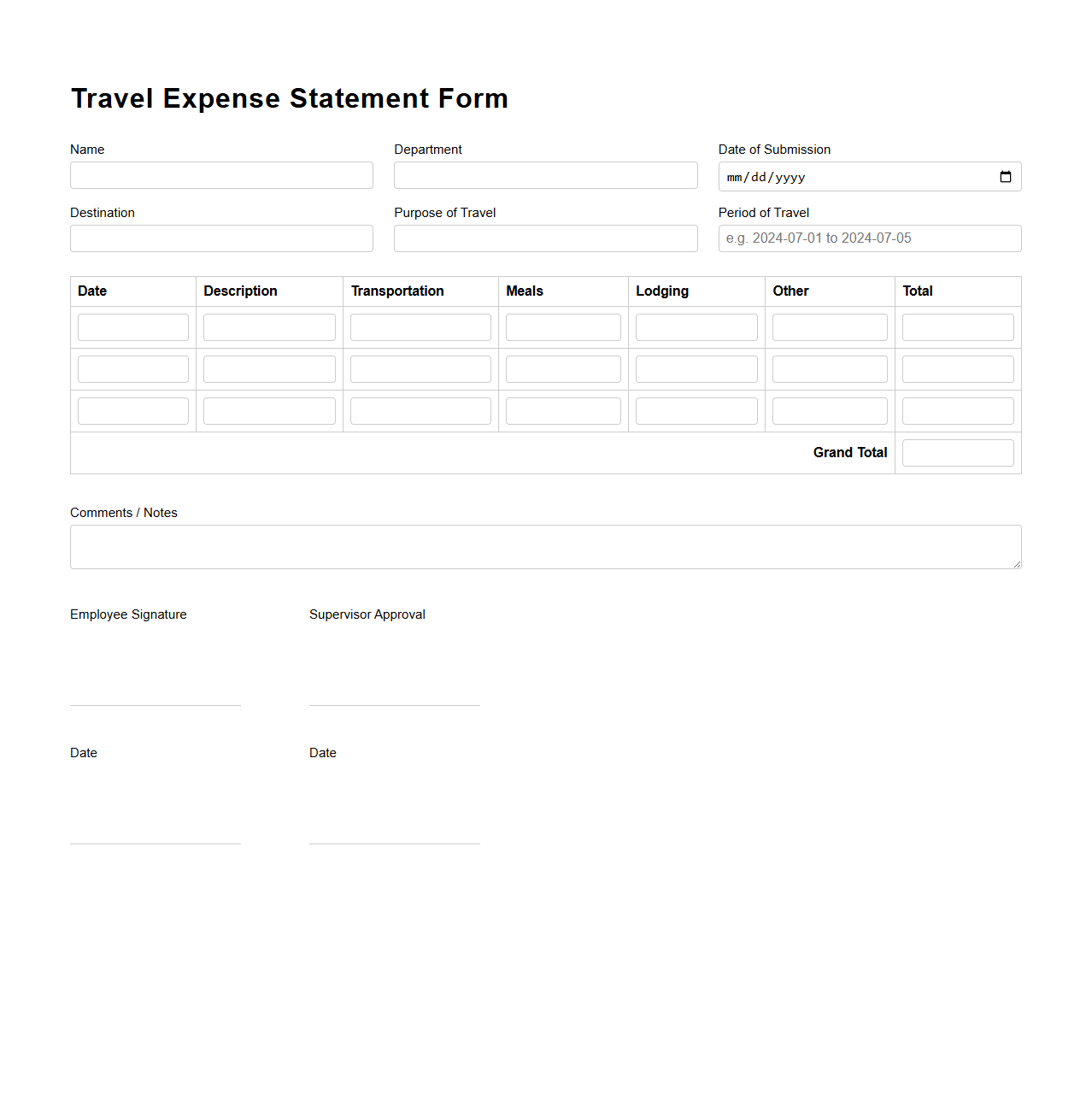Click the second row Meals input
The image size is (1092, 1111).
pyautogui.click(x=562, y=368)
